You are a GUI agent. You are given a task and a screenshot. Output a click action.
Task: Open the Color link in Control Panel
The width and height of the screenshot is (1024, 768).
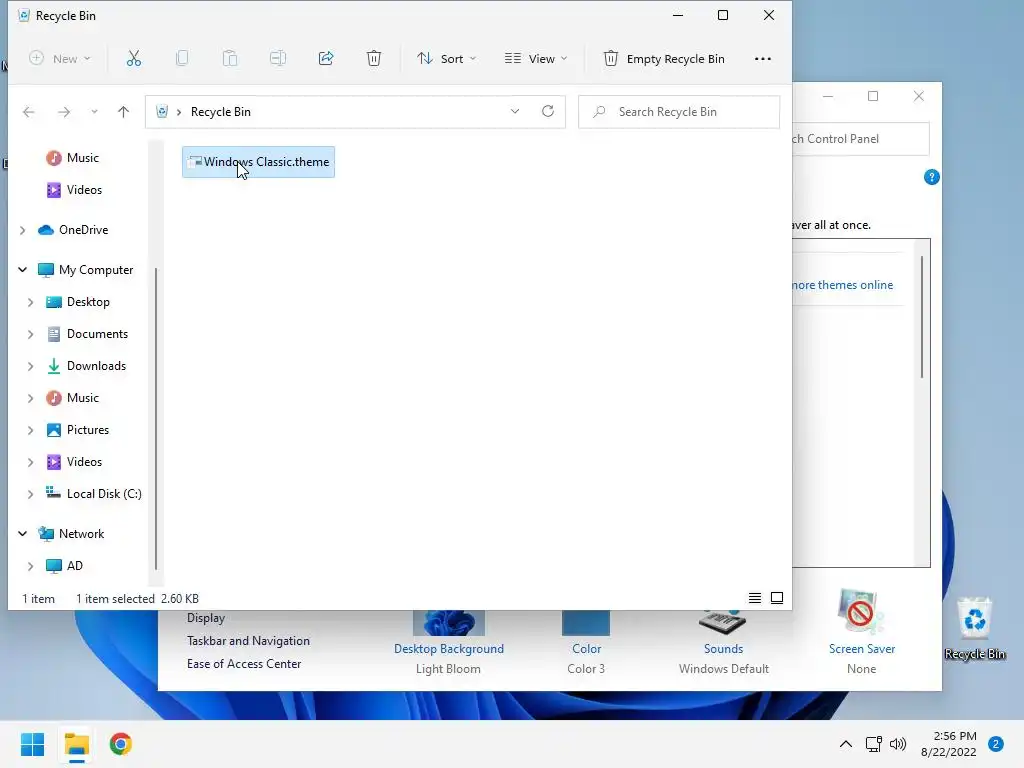586,648
